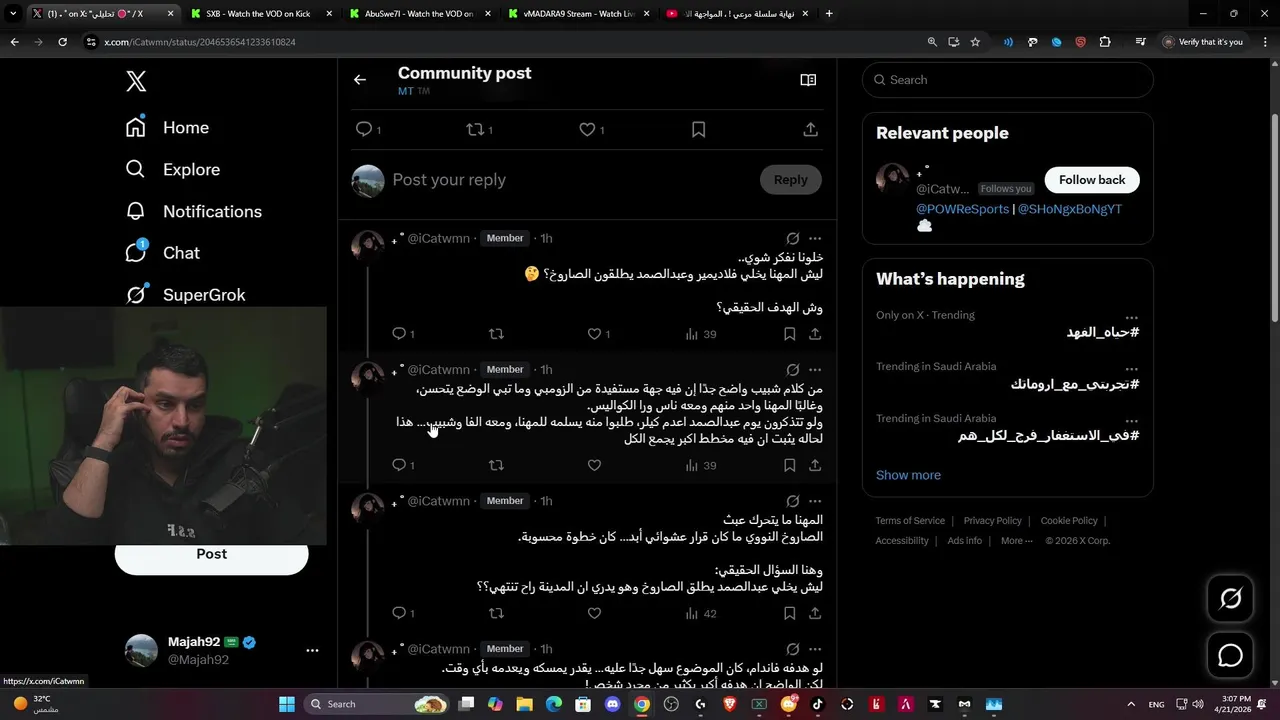The height and width of the screenshot is (720, 1280).
Task: Click the Post button in left sidebar
Action: click(211, 554)
